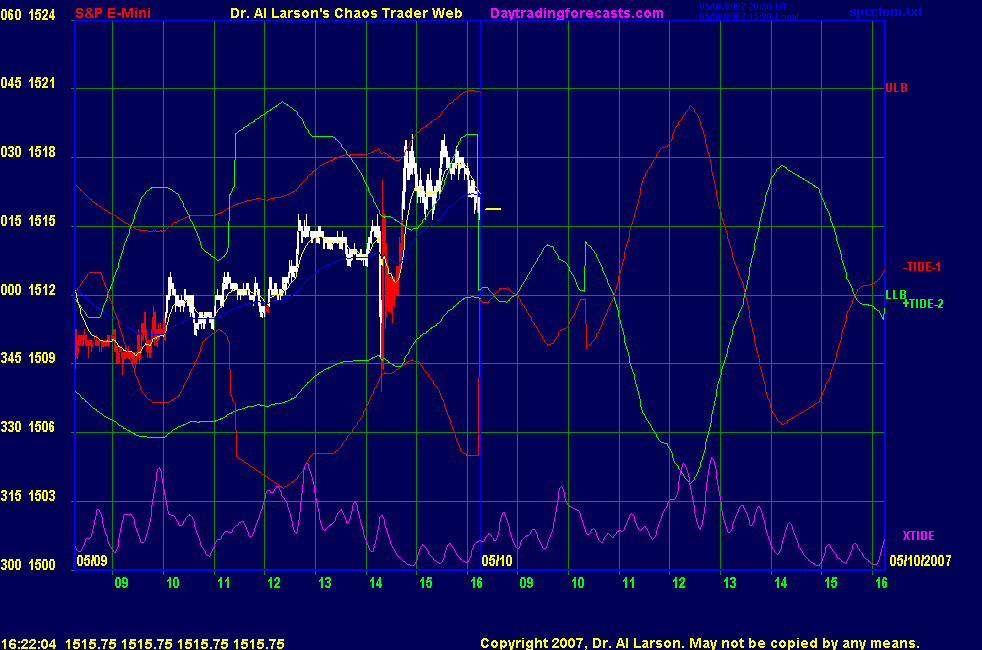Image resolution: width=982 pixels, height=650 pixels.
Task: Click the 1506 price axis label
Action: [43, 428]
